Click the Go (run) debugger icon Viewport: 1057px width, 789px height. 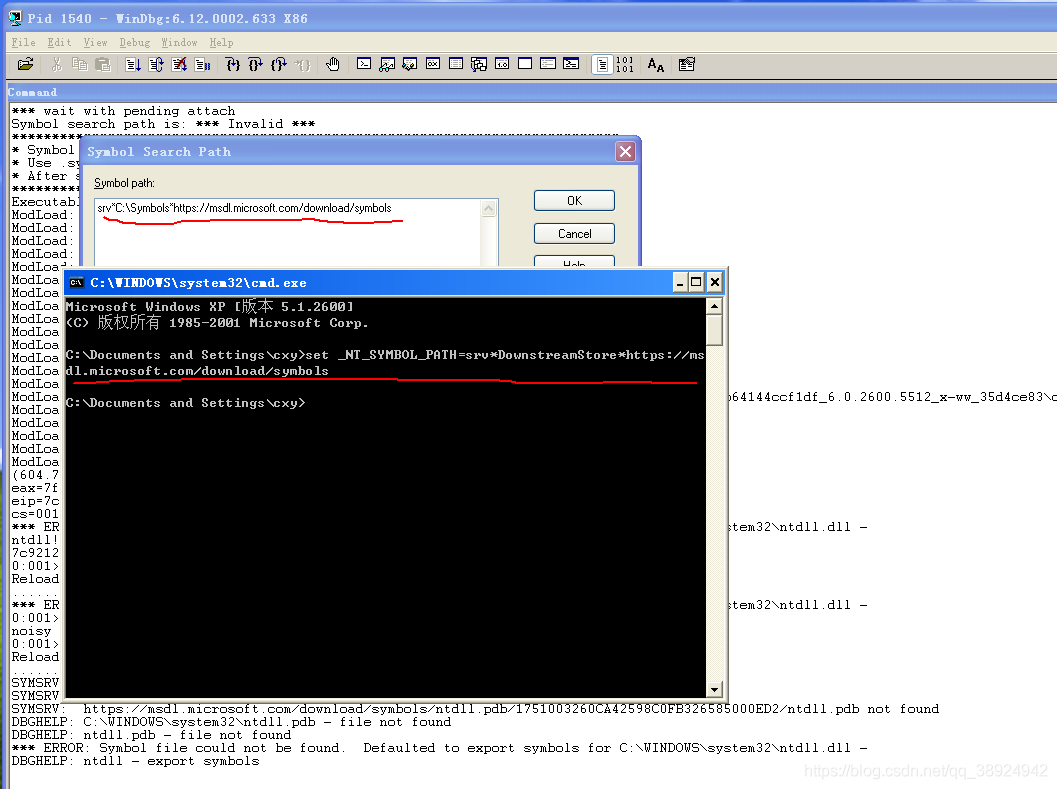click(x=133, y=64)
